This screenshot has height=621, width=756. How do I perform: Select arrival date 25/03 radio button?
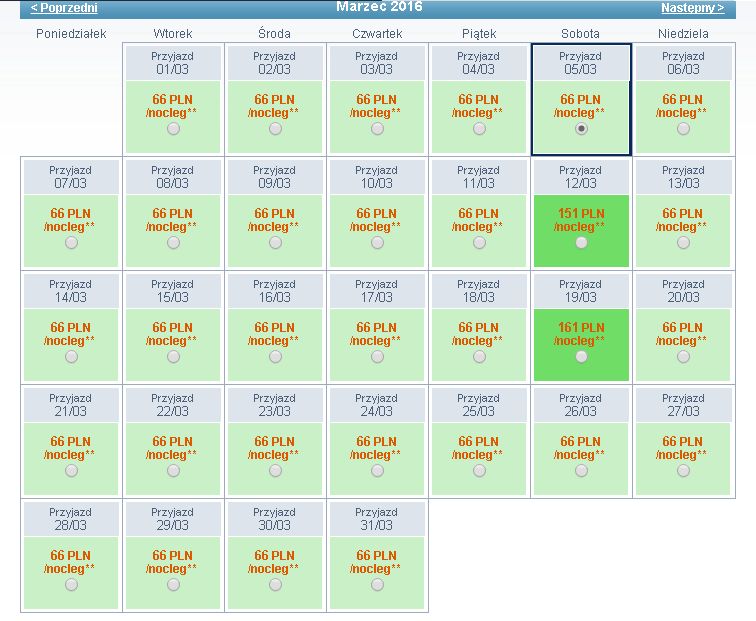(x=479, y=471)
